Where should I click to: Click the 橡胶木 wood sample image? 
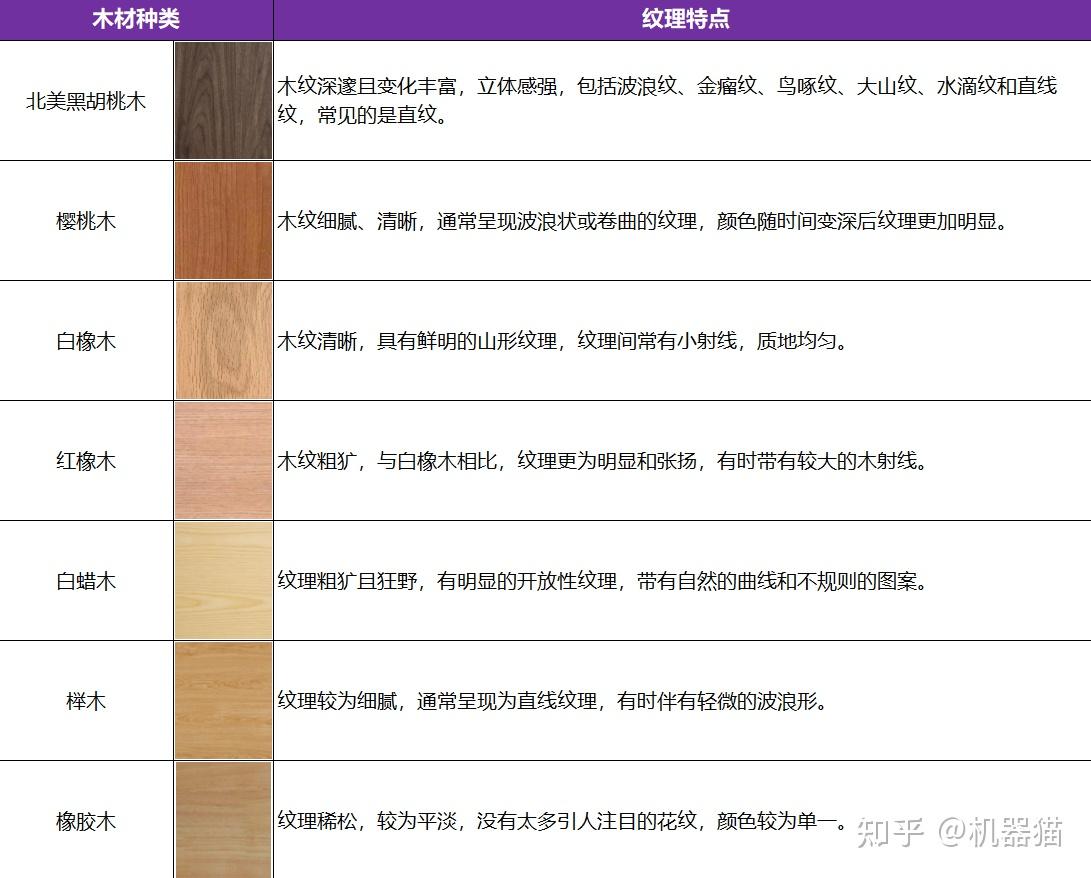pyautogui.click(x=223, y=818)
